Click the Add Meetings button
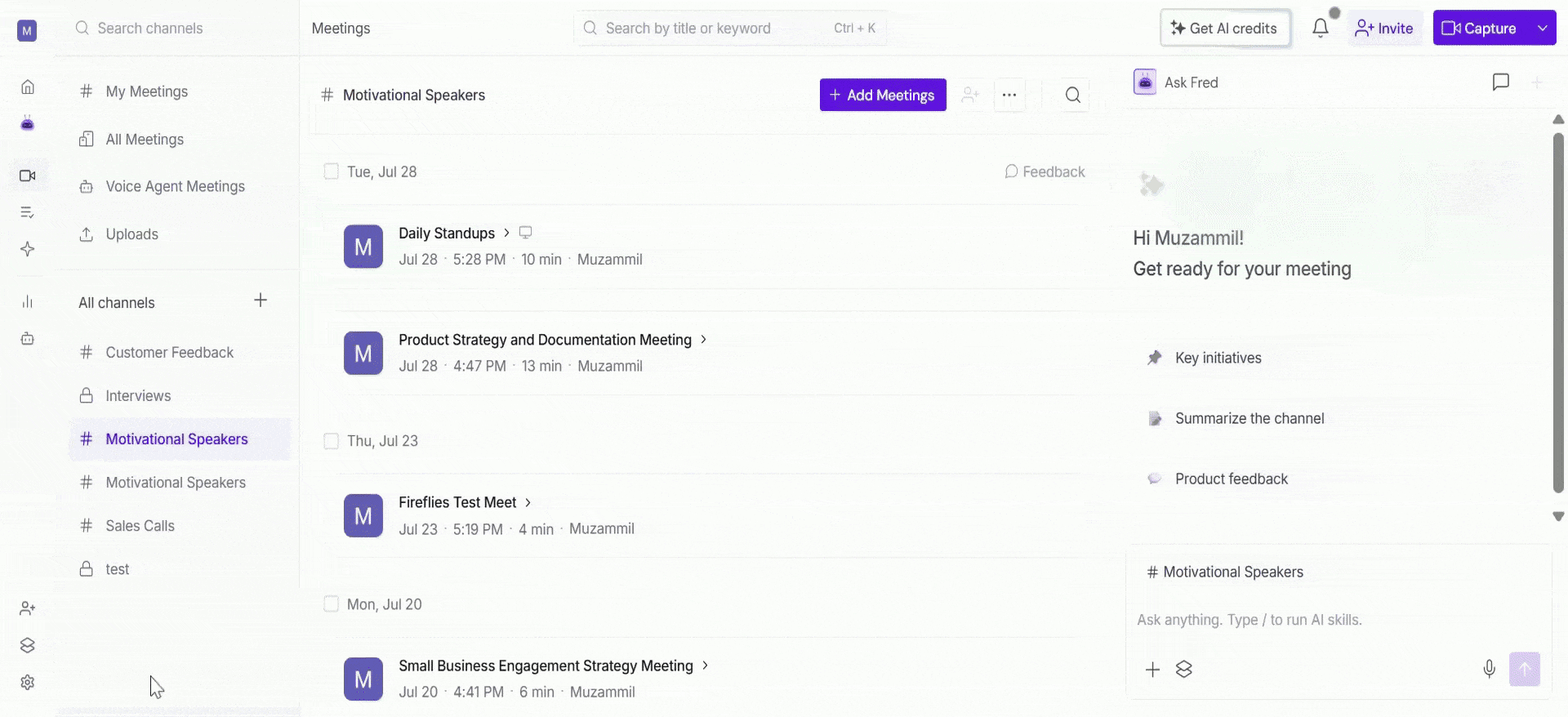1568x717 pixels. pyautogui.click(x=883, y=96)
